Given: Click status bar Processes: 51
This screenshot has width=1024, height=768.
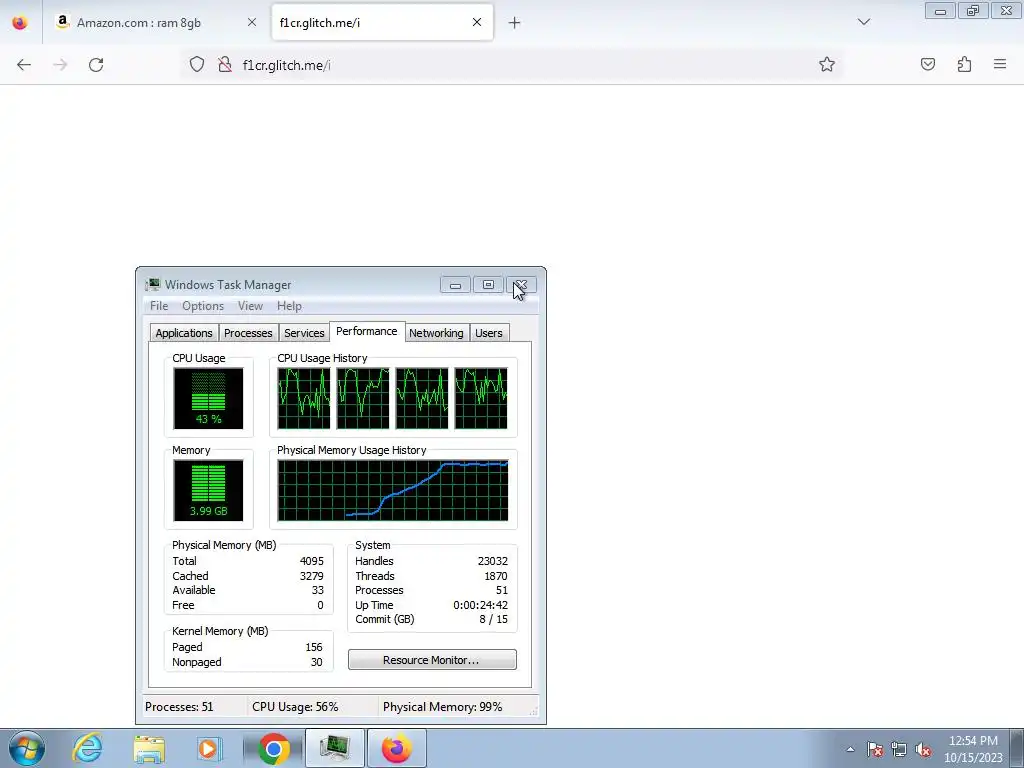Looking at the screenshot, I should click(x=179, y=707).
